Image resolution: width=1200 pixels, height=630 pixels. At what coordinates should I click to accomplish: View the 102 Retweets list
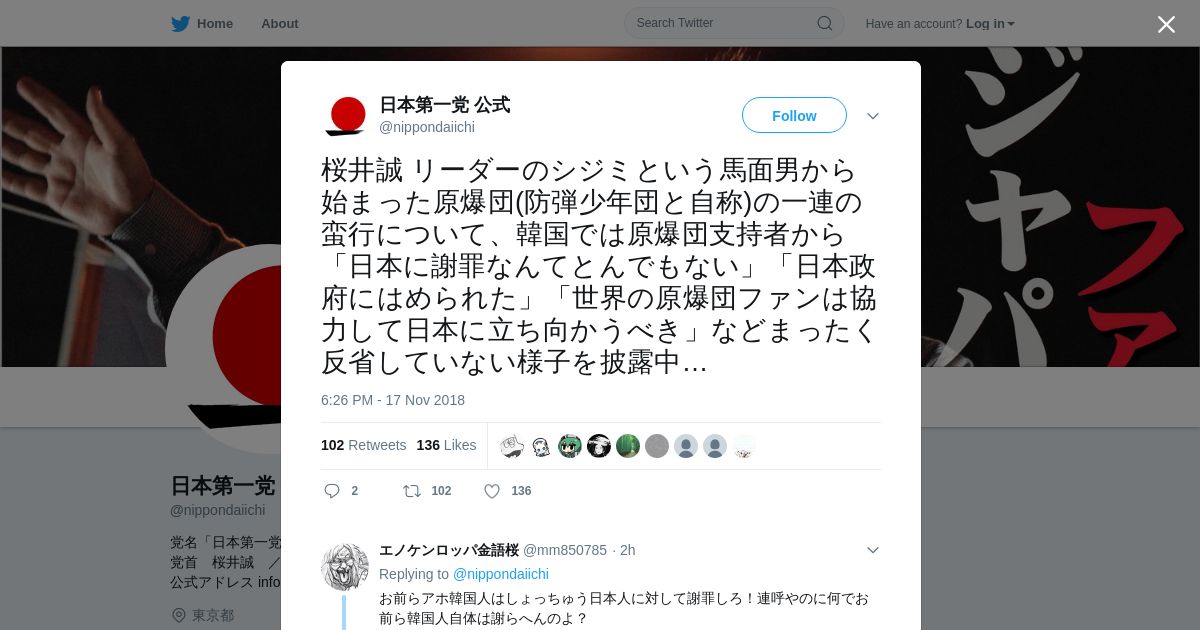(x=364, y=445)
